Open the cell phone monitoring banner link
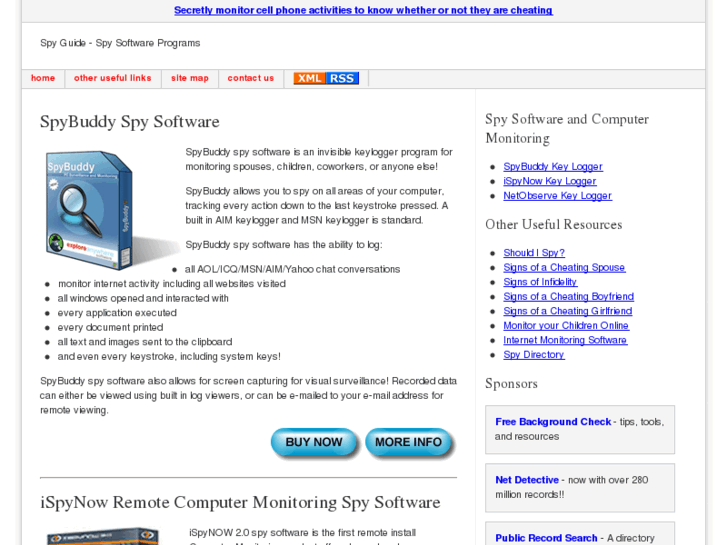 click(x=364, y=10)
